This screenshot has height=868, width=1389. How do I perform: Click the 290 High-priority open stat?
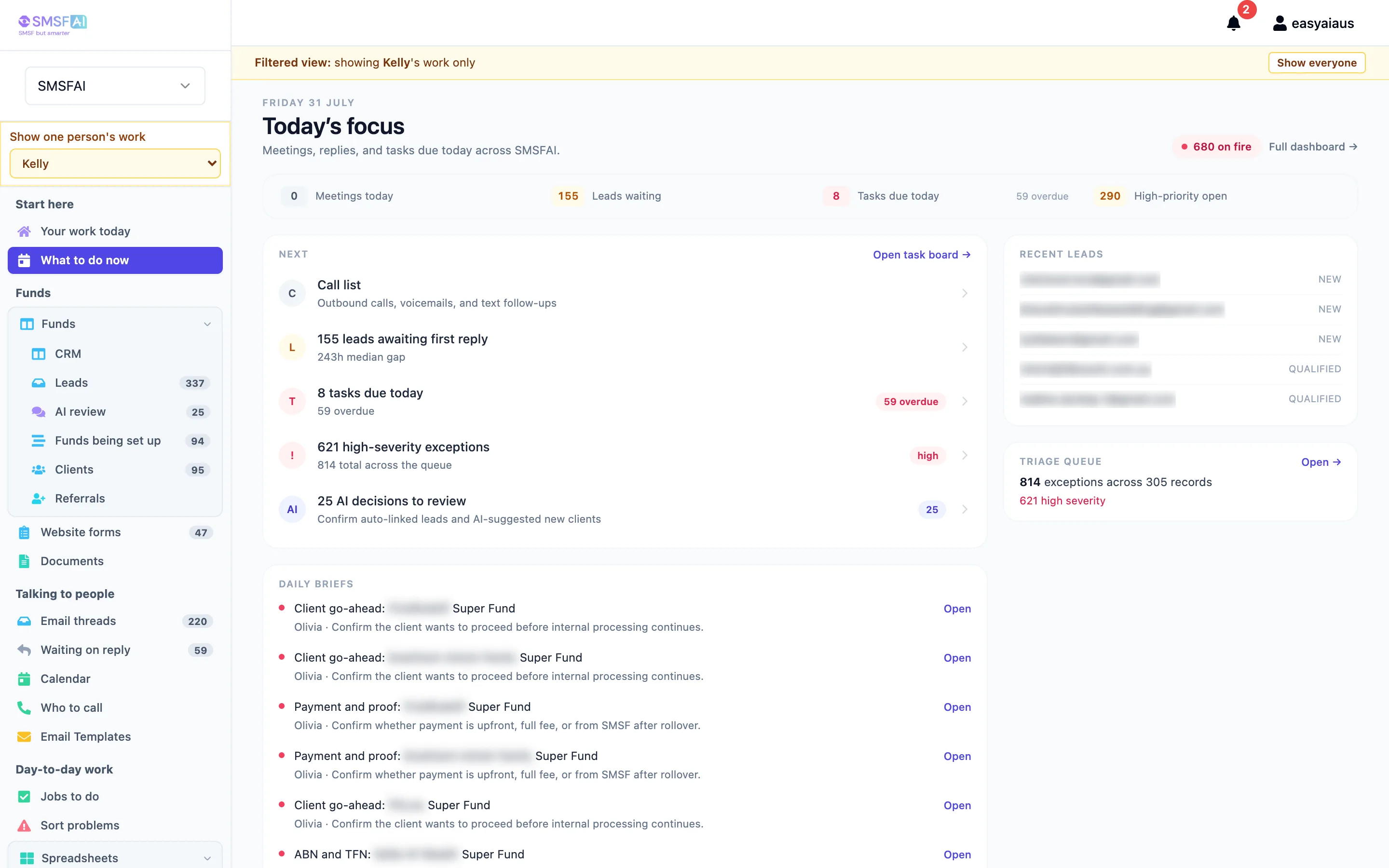coord(1160,196)
